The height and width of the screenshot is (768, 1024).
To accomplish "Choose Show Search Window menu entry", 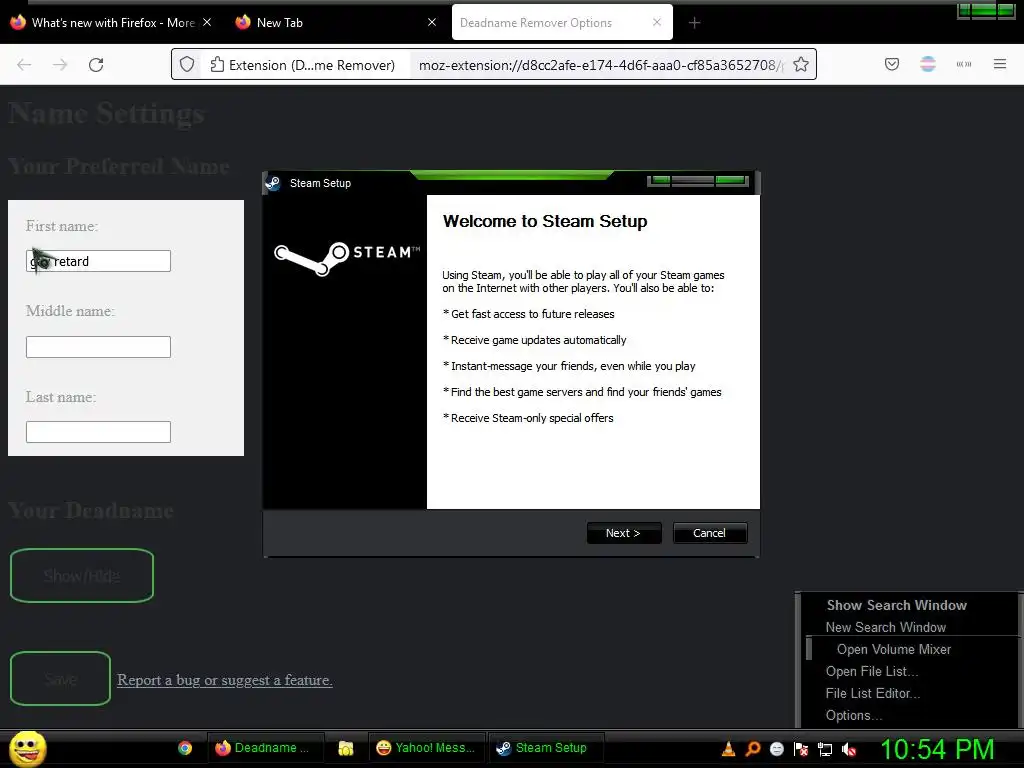I will tap(897, 605).
